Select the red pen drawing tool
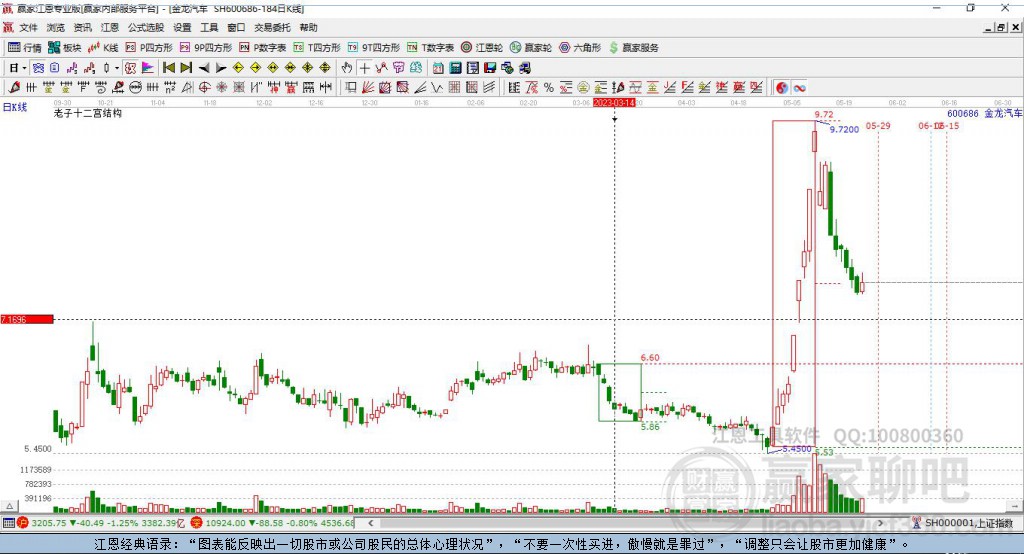This screenshot has width=1024, height=554. (14, 87)
